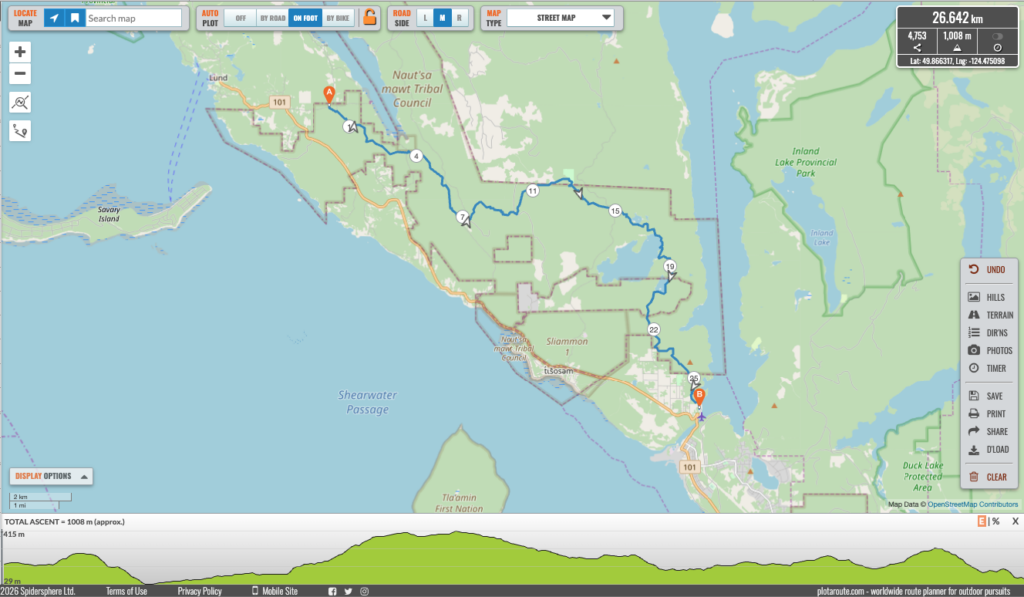
Task: Toggle the orange padlock route lock
Action: pyautogui.click(x=370, y=17)
